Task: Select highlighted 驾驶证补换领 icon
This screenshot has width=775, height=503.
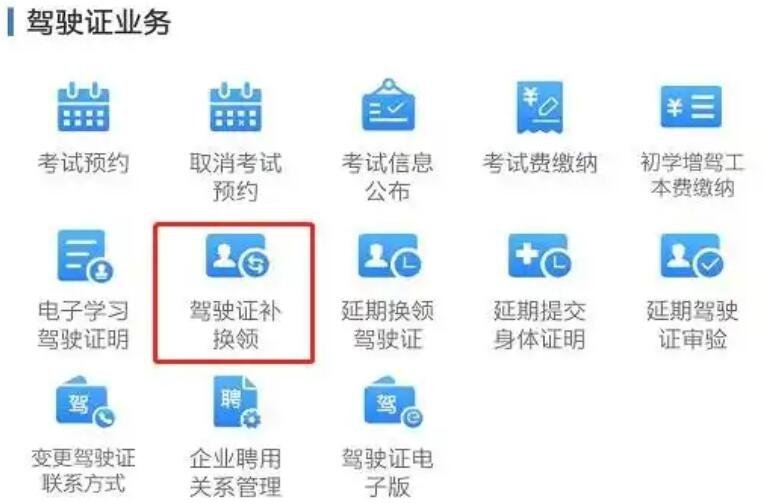Action: [x=238, y=256]
